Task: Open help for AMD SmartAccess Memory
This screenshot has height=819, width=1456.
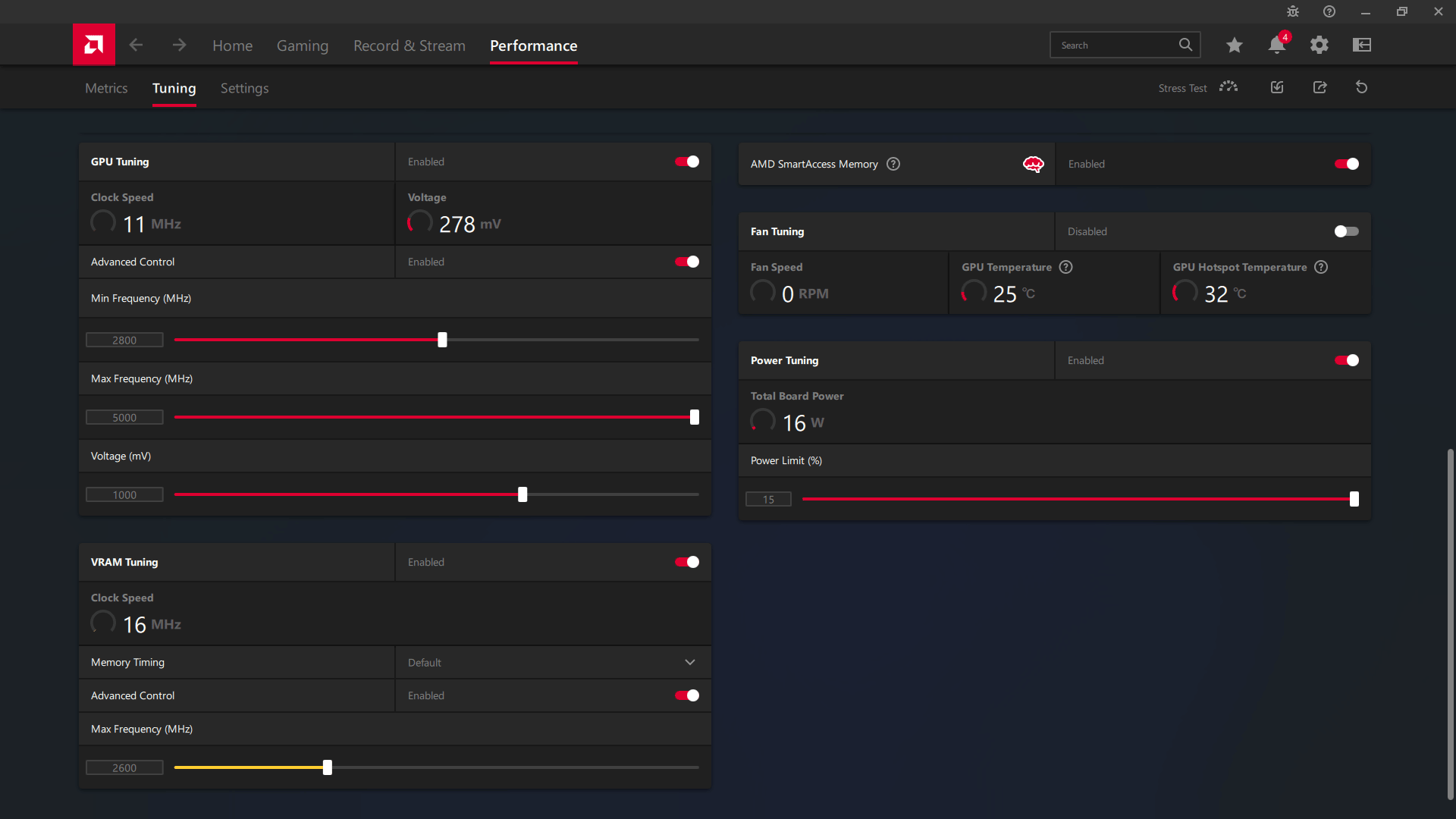Action: 893,164
